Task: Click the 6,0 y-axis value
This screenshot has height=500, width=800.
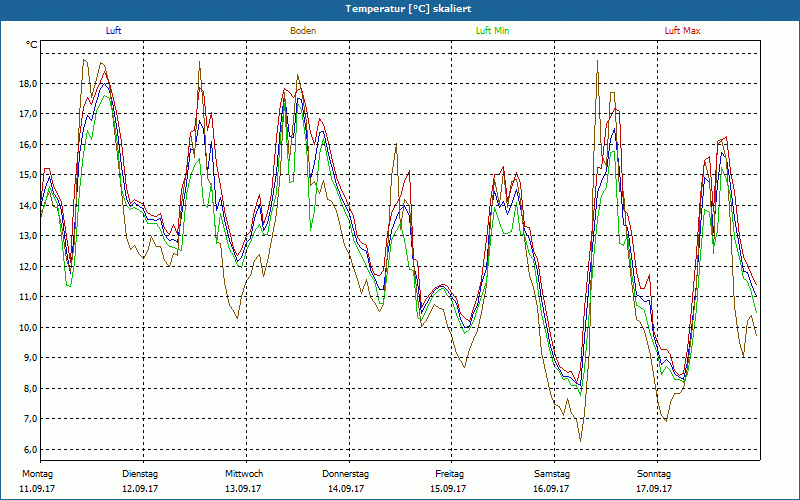Action: tap(31, 449)
